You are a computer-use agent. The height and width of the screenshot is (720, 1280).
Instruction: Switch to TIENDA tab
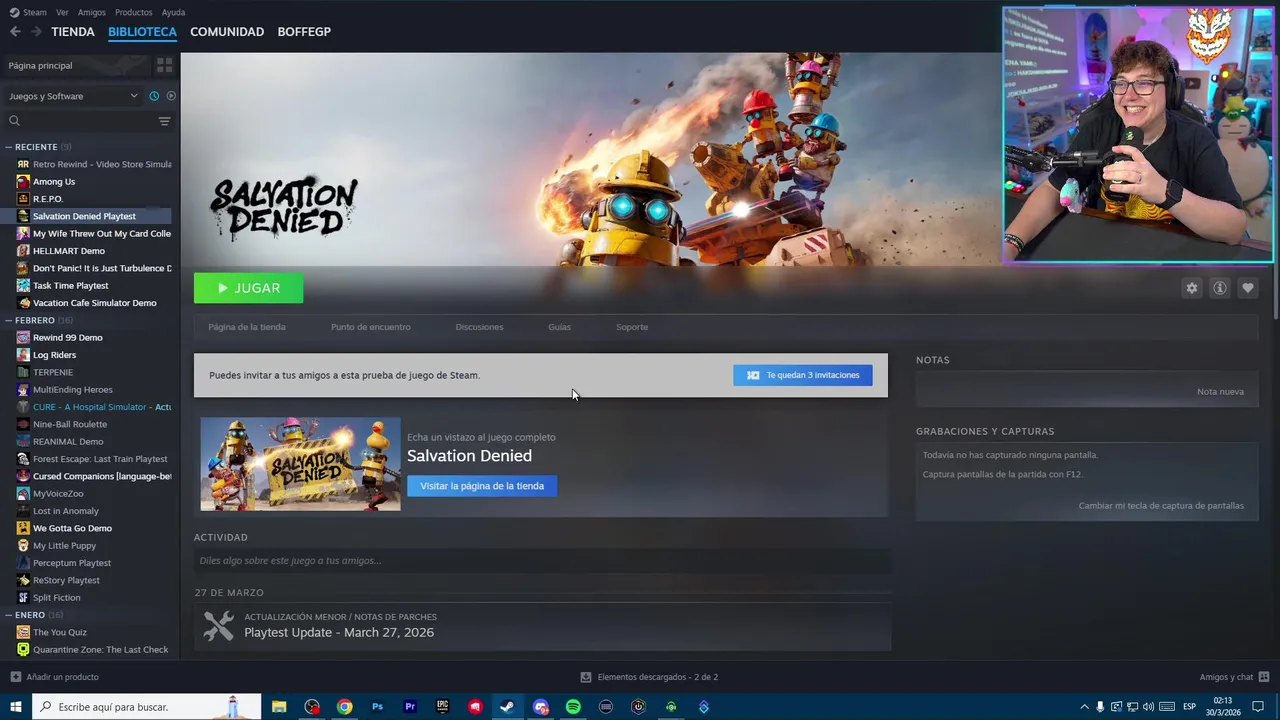pos(73,32)
